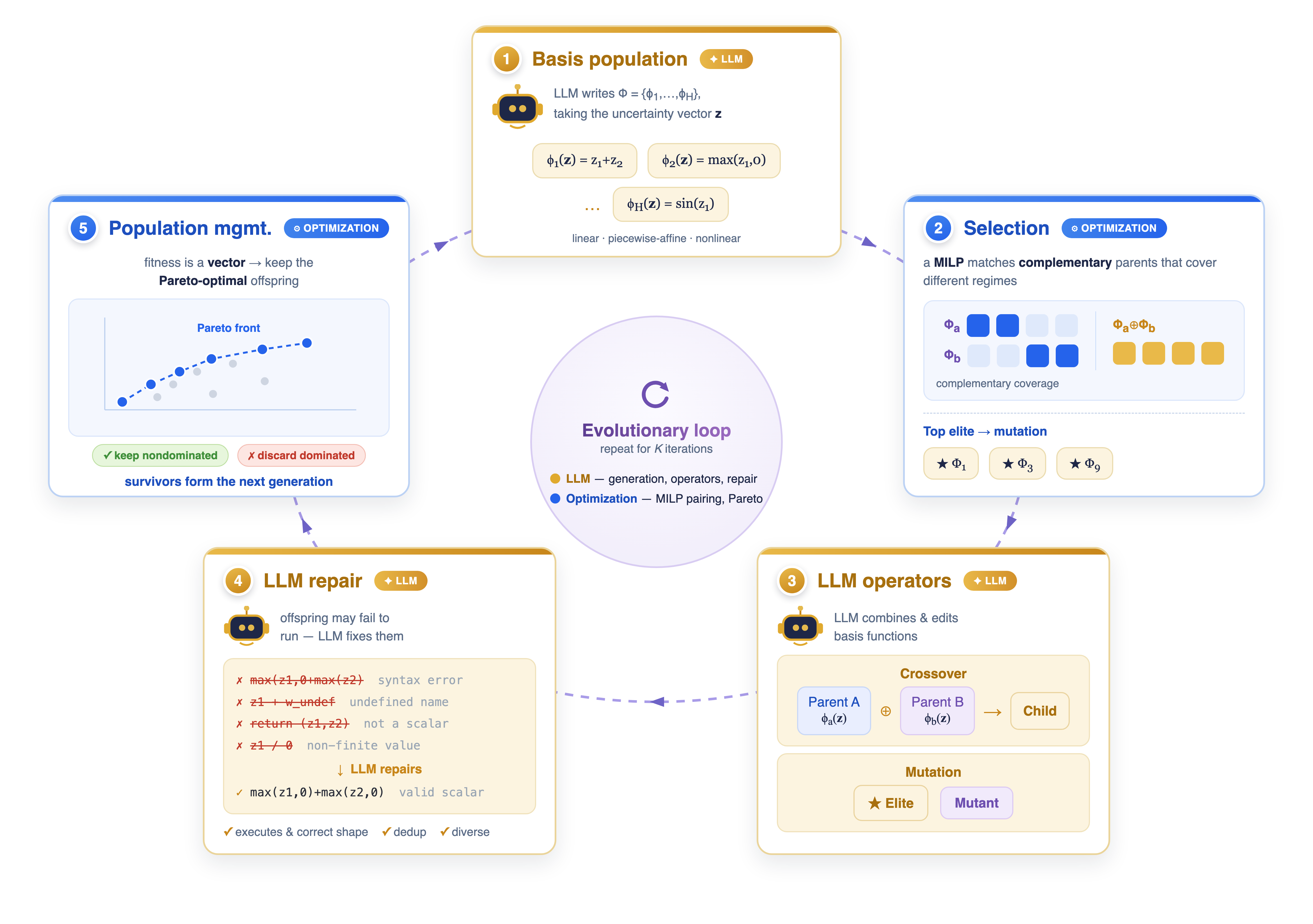Click the discard dominated pill
This screenshot has width=1313, height=924.
[x=301, y=456]
